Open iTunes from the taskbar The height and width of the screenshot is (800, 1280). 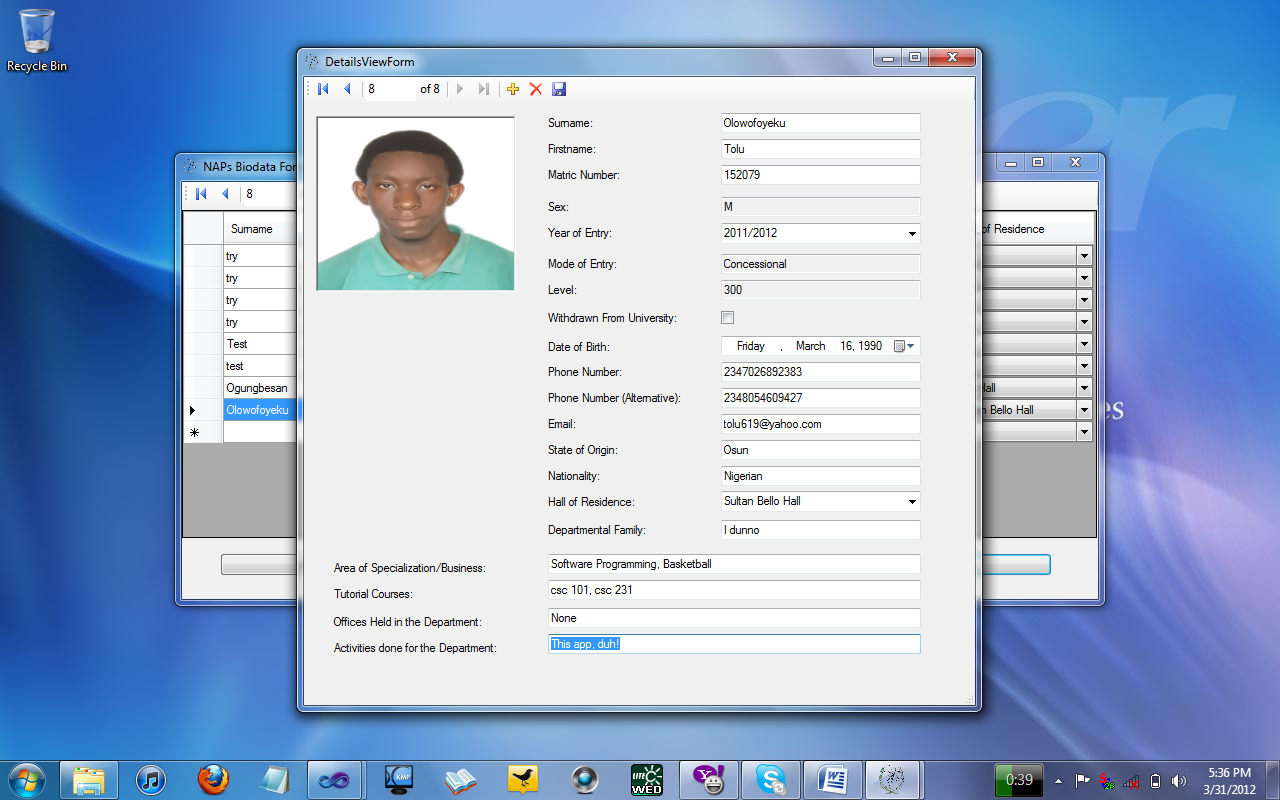point(151,780)
